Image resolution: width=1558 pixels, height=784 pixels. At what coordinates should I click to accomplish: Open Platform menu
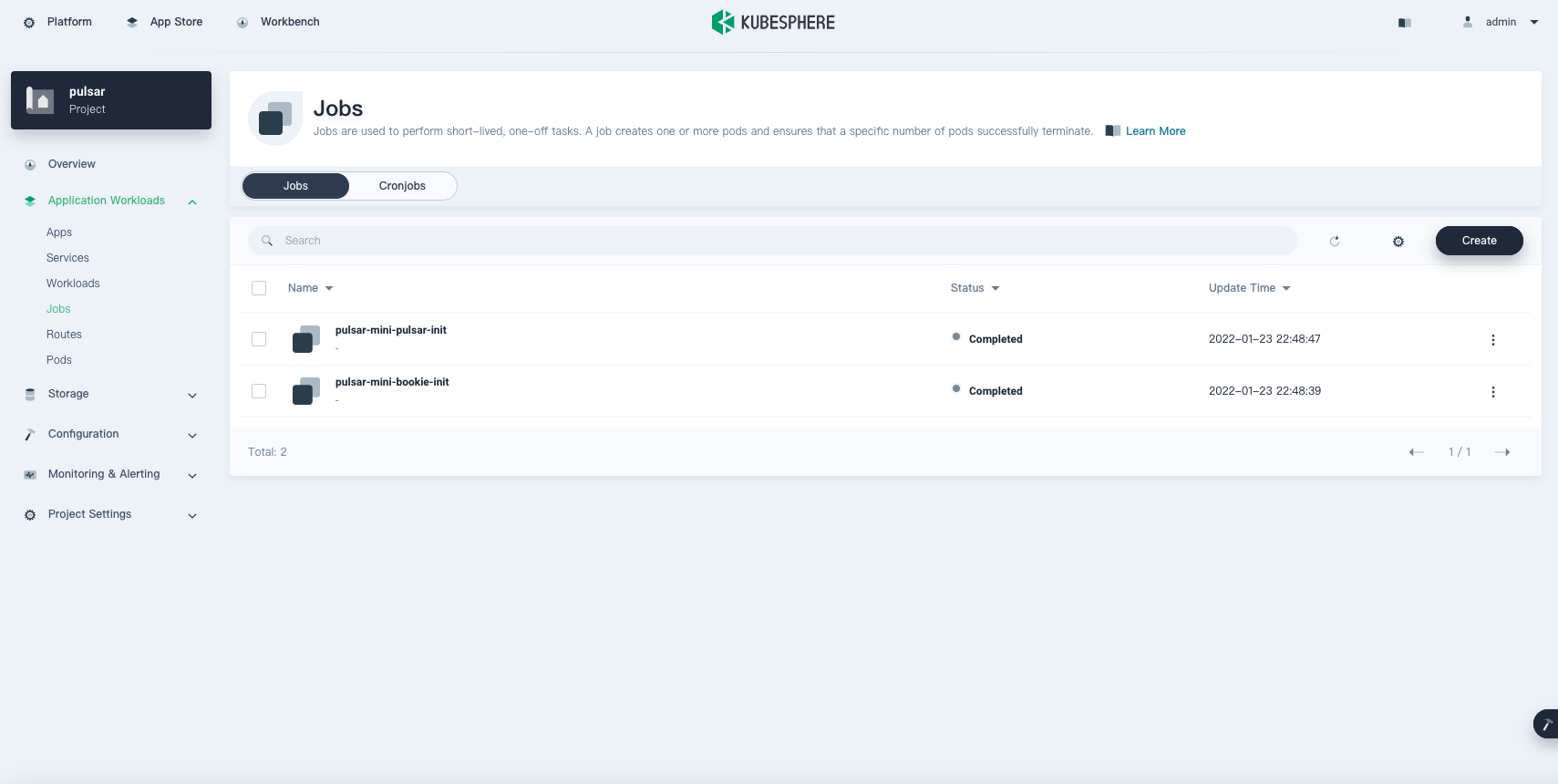click(x=69, y=22)
